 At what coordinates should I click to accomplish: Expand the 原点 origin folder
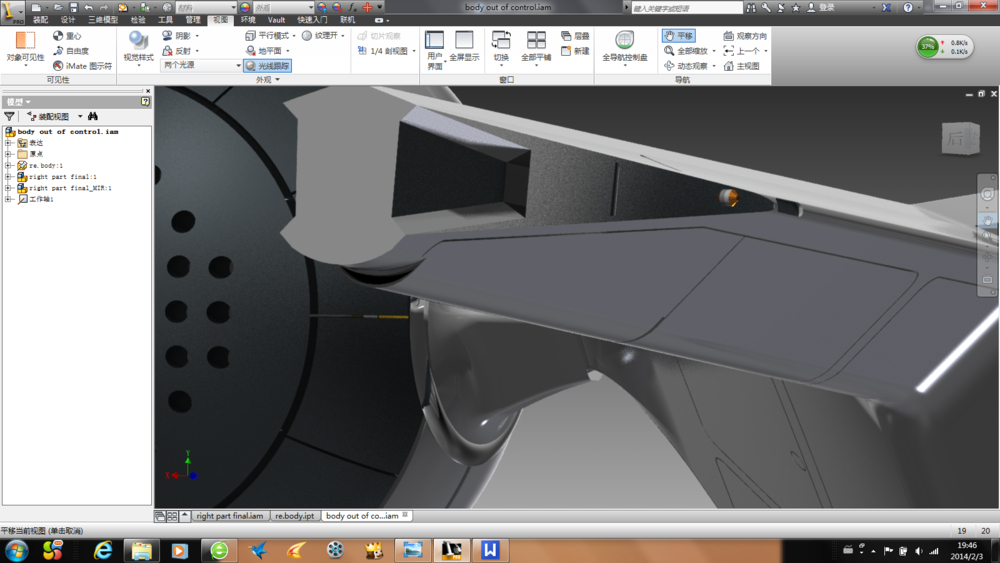click(x=8, y=154)
